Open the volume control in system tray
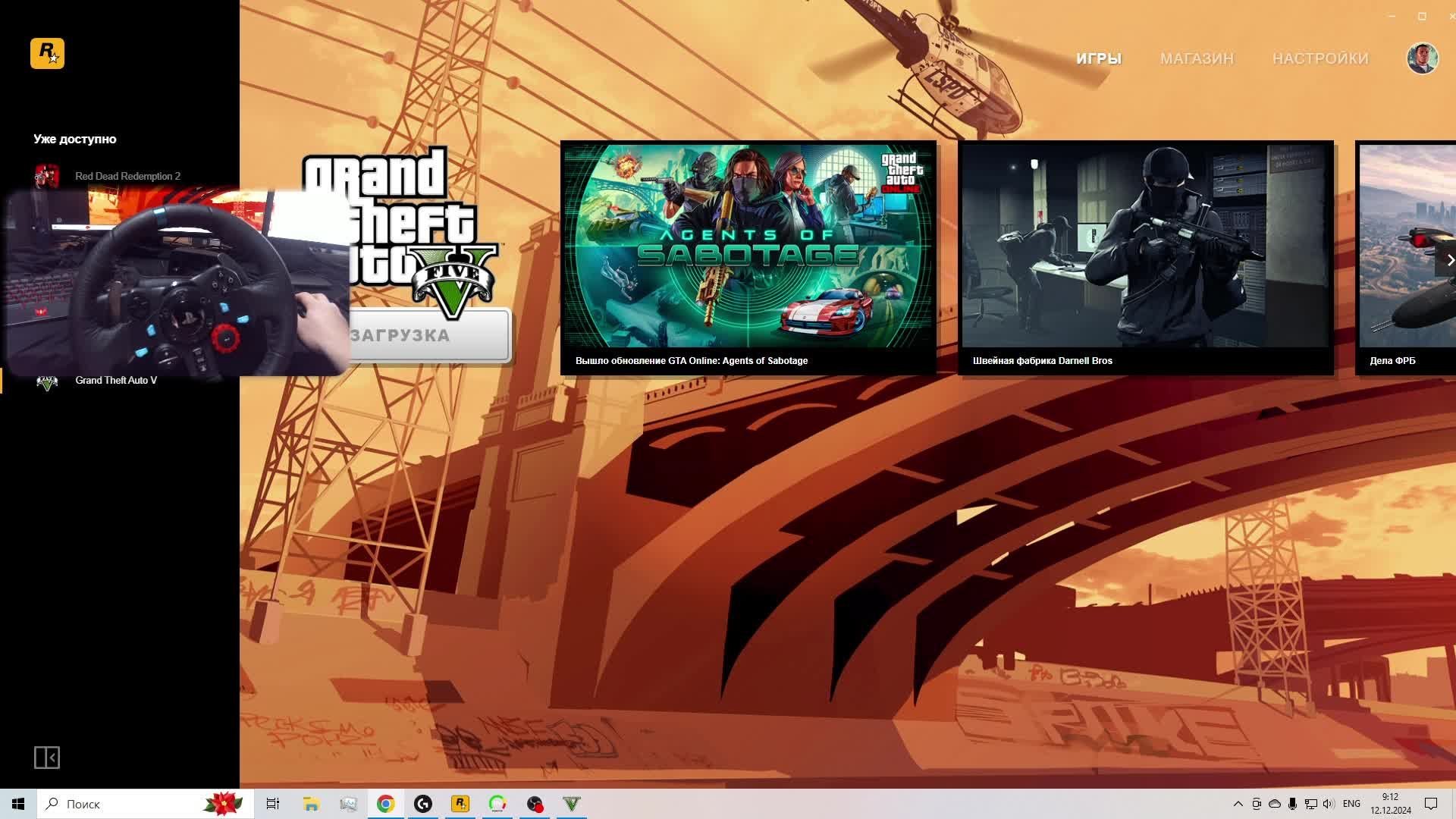Image resolution: width=1456 pixels, height=819 pixels. click(x=1328, y=804)
